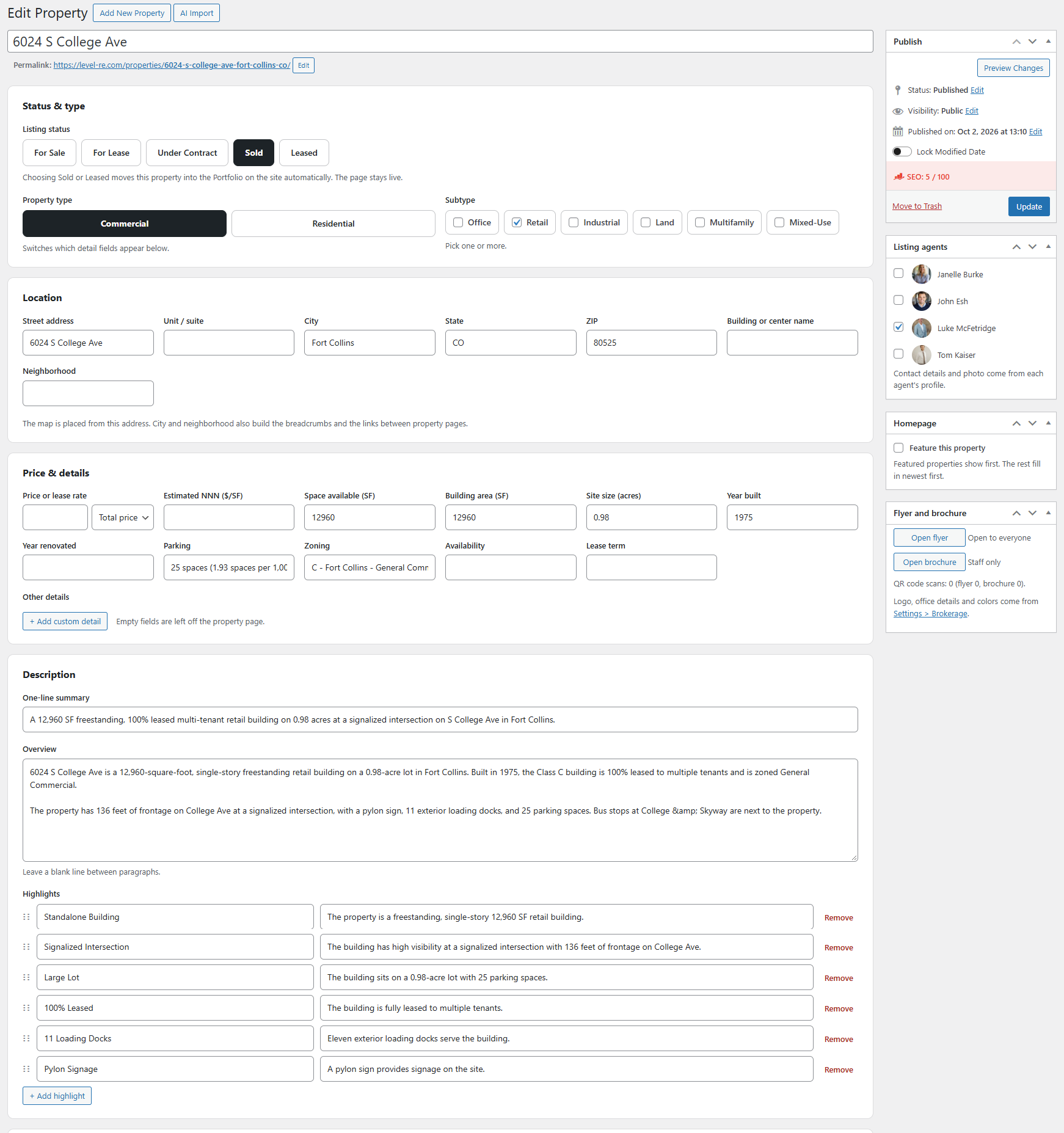This screenshot has width=1064, height=1133.
Task: Check the Industrial subtype checkbox
Action: click(x=574, y=222)
